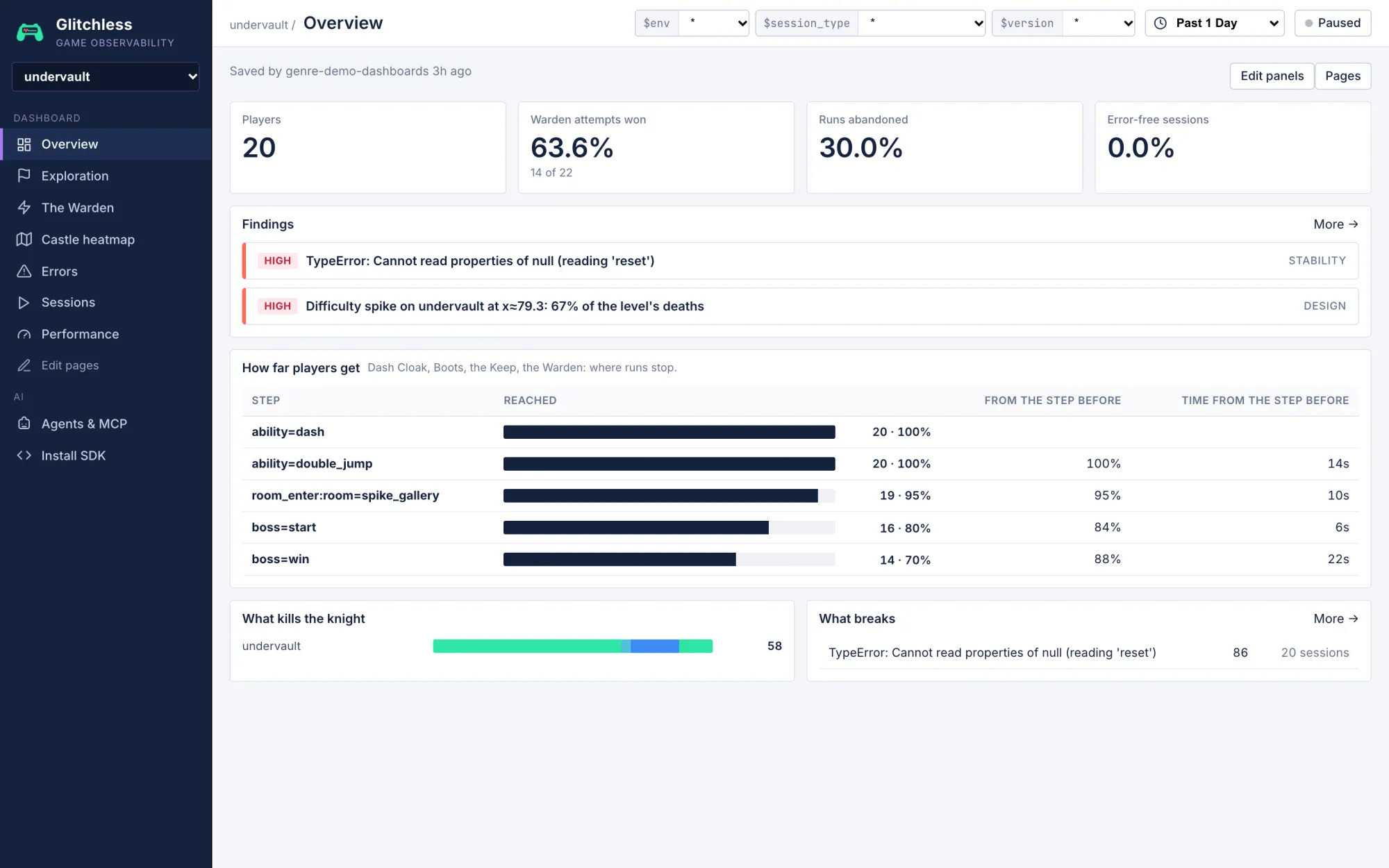Viewport: 1389px width, 868px height.
Task: Click the Sessions play icon
Action: click(x=24, y=303)
